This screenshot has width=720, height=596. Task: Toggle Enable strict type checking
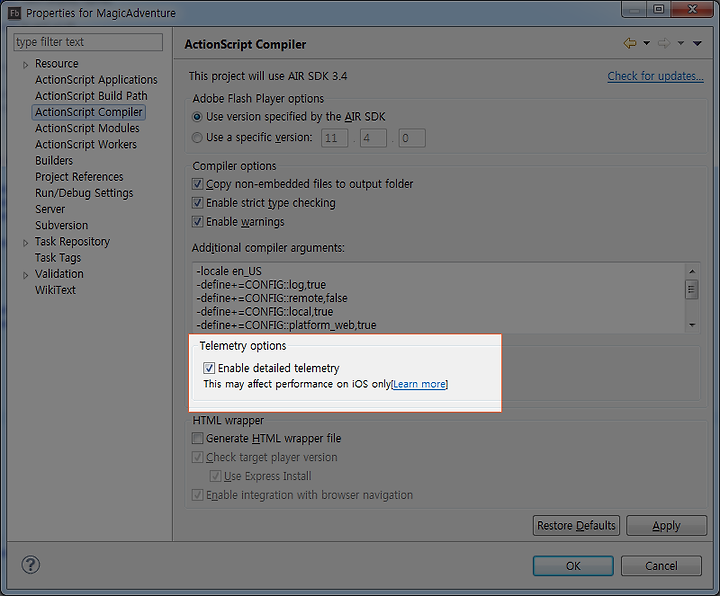click(197, 203)
